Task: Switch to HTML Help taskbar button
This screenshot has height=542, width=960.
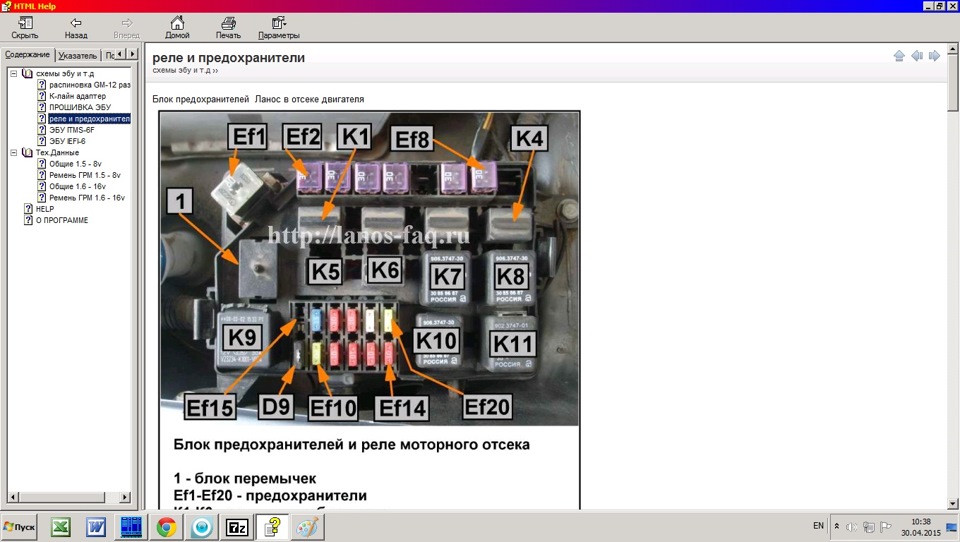Action: 272,527
